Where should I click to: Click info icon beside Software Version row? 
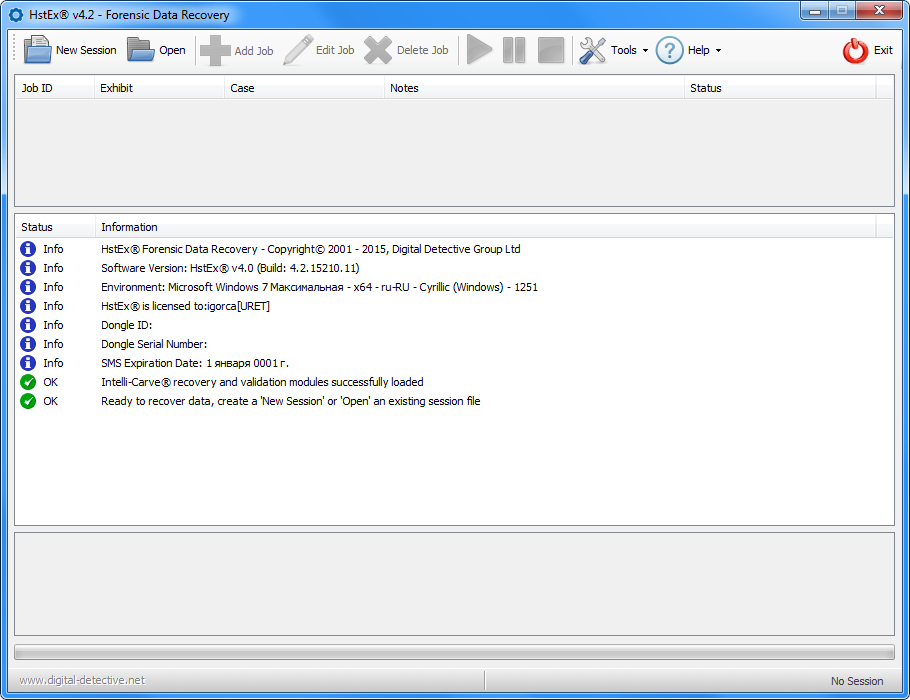28,268
